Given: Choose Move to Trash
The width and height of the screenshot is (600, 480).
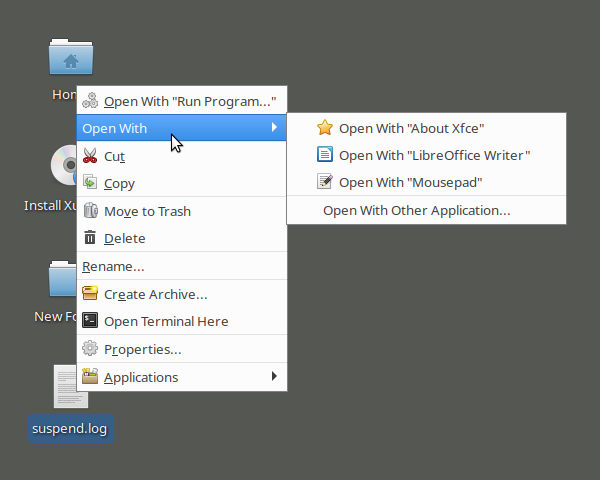Looking at the screenshot, I should (147, 211).
